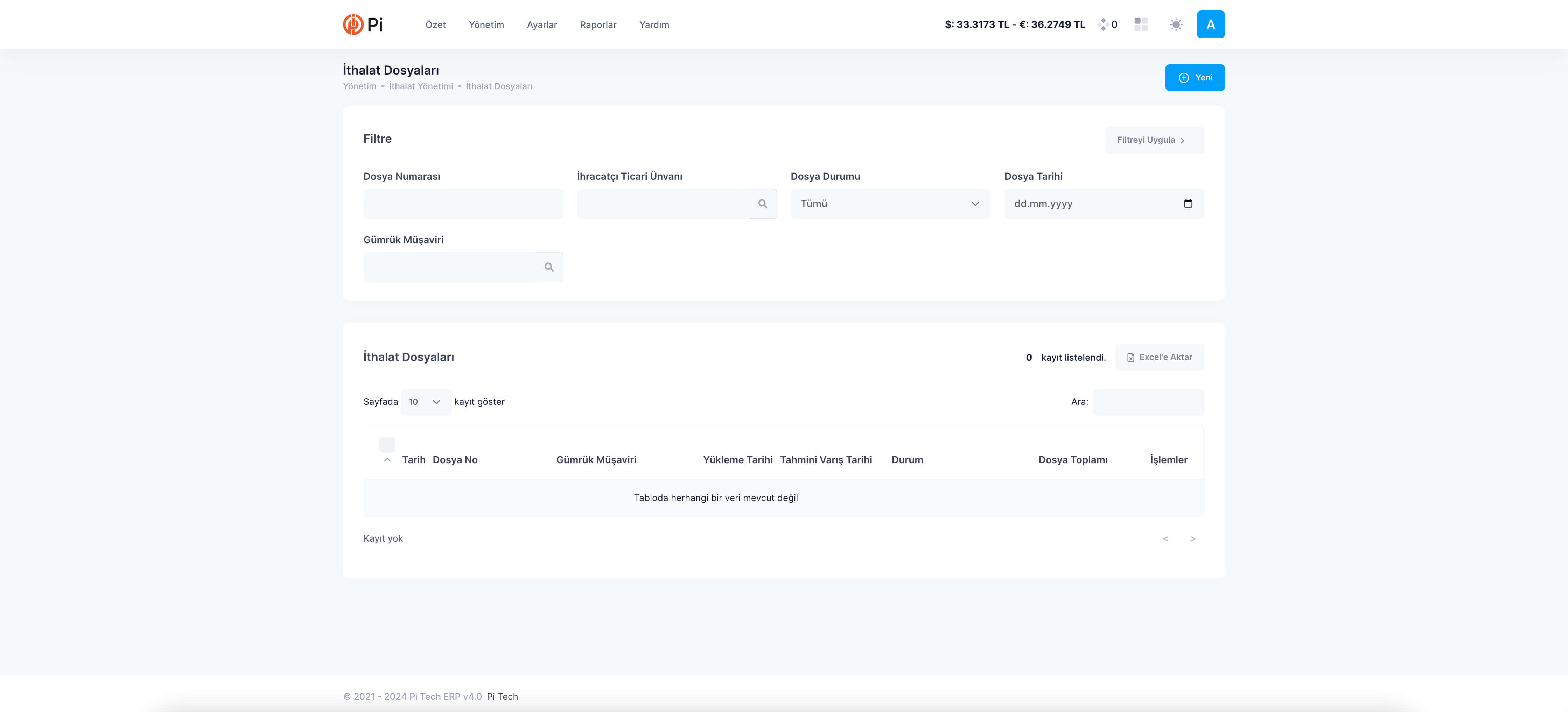Open the Dosya Tarihi calendar picker icon
The height and width of the screenshot is (712, 1568).
point(1188,204)
